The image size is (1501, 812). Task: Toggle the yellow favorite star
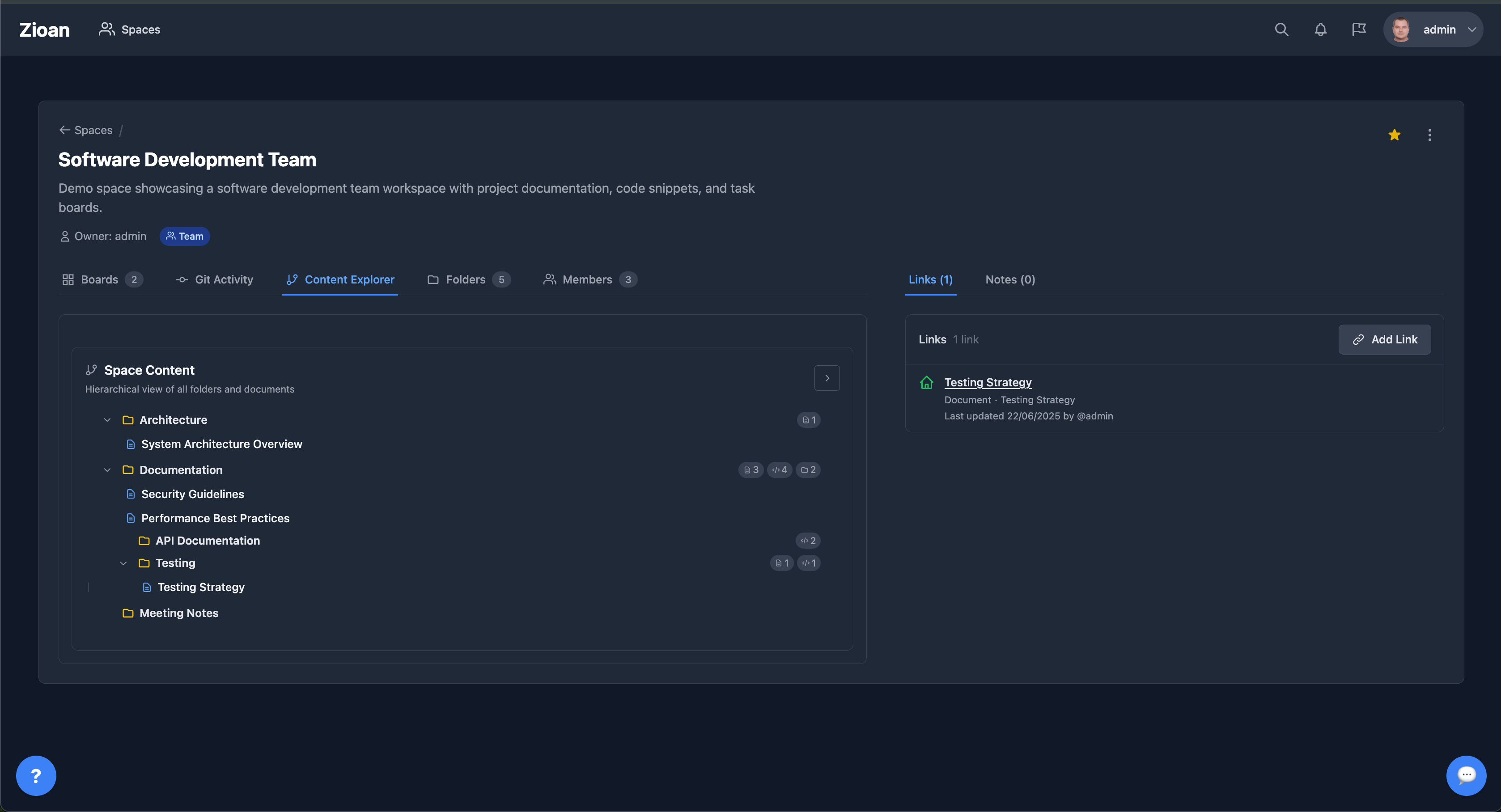(x=1395, y=135)
